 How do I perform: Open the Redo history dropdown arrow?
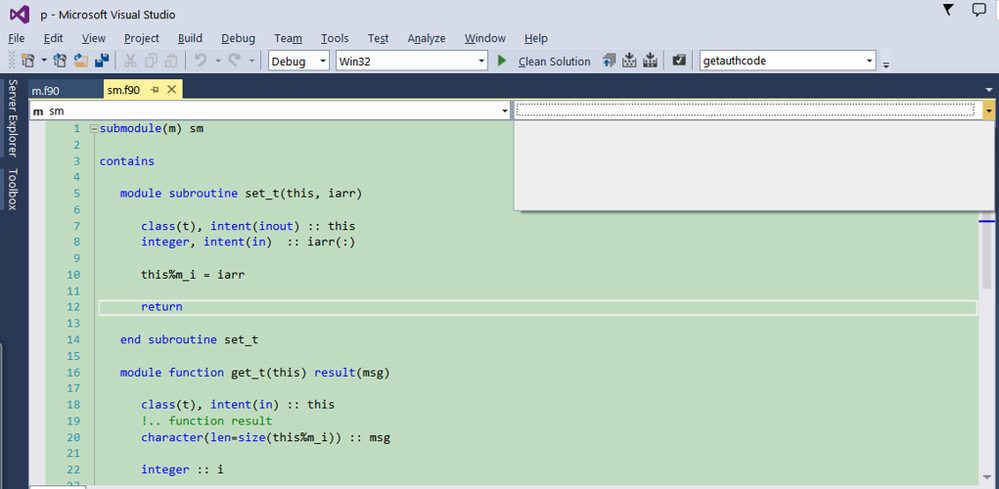(252, 60)
